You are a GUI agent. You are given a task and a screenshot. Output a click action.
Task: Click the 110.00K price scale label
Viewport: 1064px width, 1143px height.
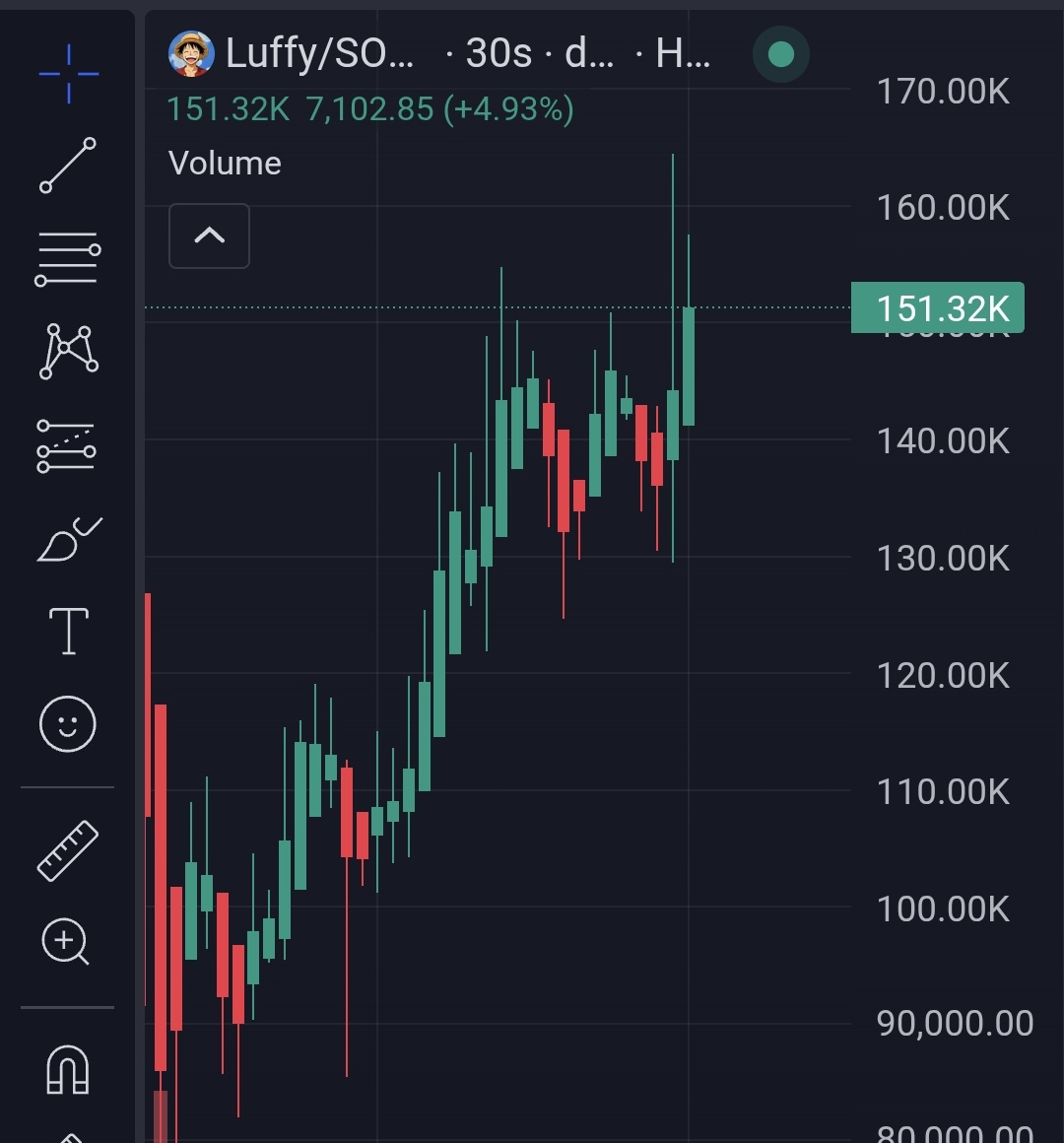(x=943, y=791)
